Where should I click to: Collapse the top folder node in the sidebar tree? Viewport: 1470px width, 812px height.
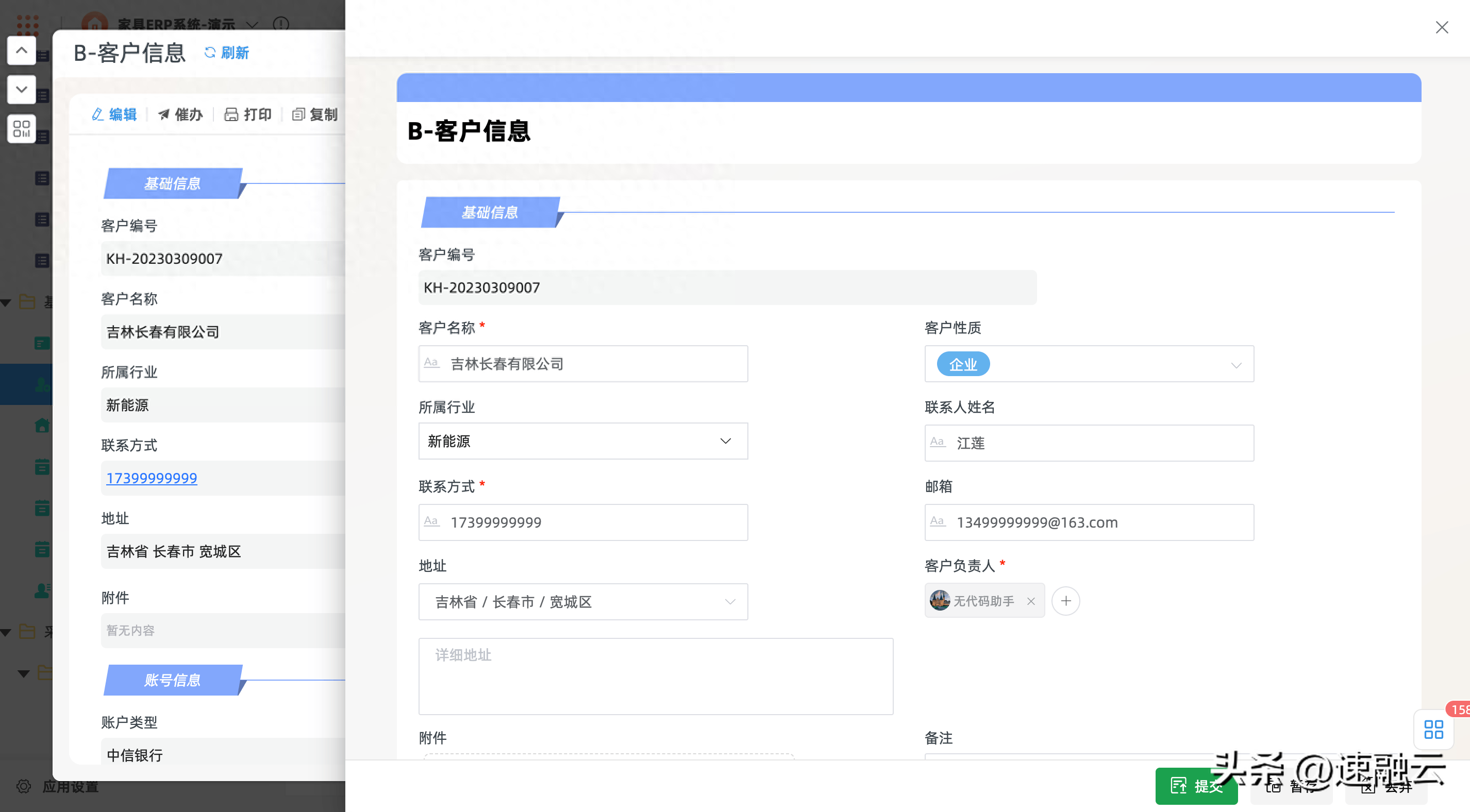click(x=7, y=302)
